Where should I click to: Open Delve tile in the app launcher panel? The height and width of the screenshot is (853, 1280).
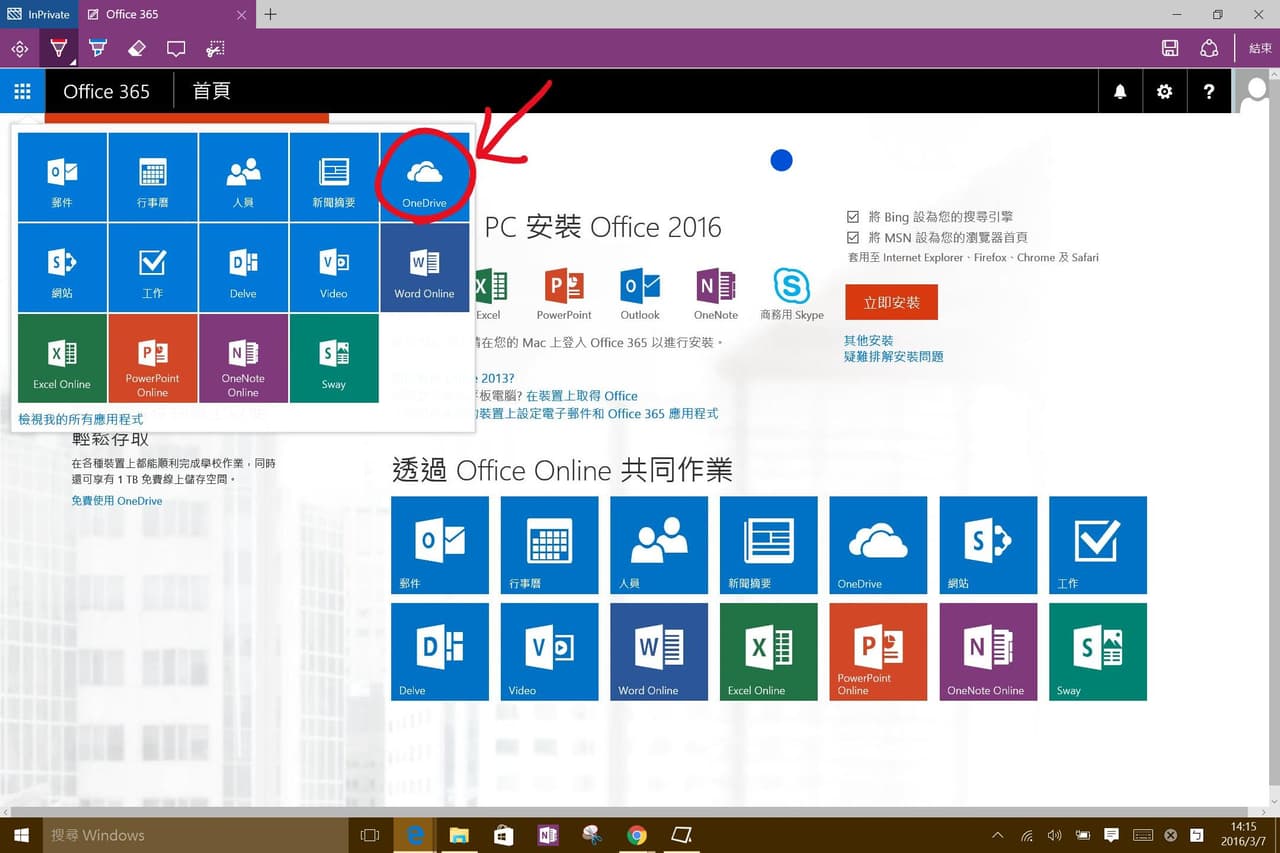pyautogui.click(x=243, y=268)
